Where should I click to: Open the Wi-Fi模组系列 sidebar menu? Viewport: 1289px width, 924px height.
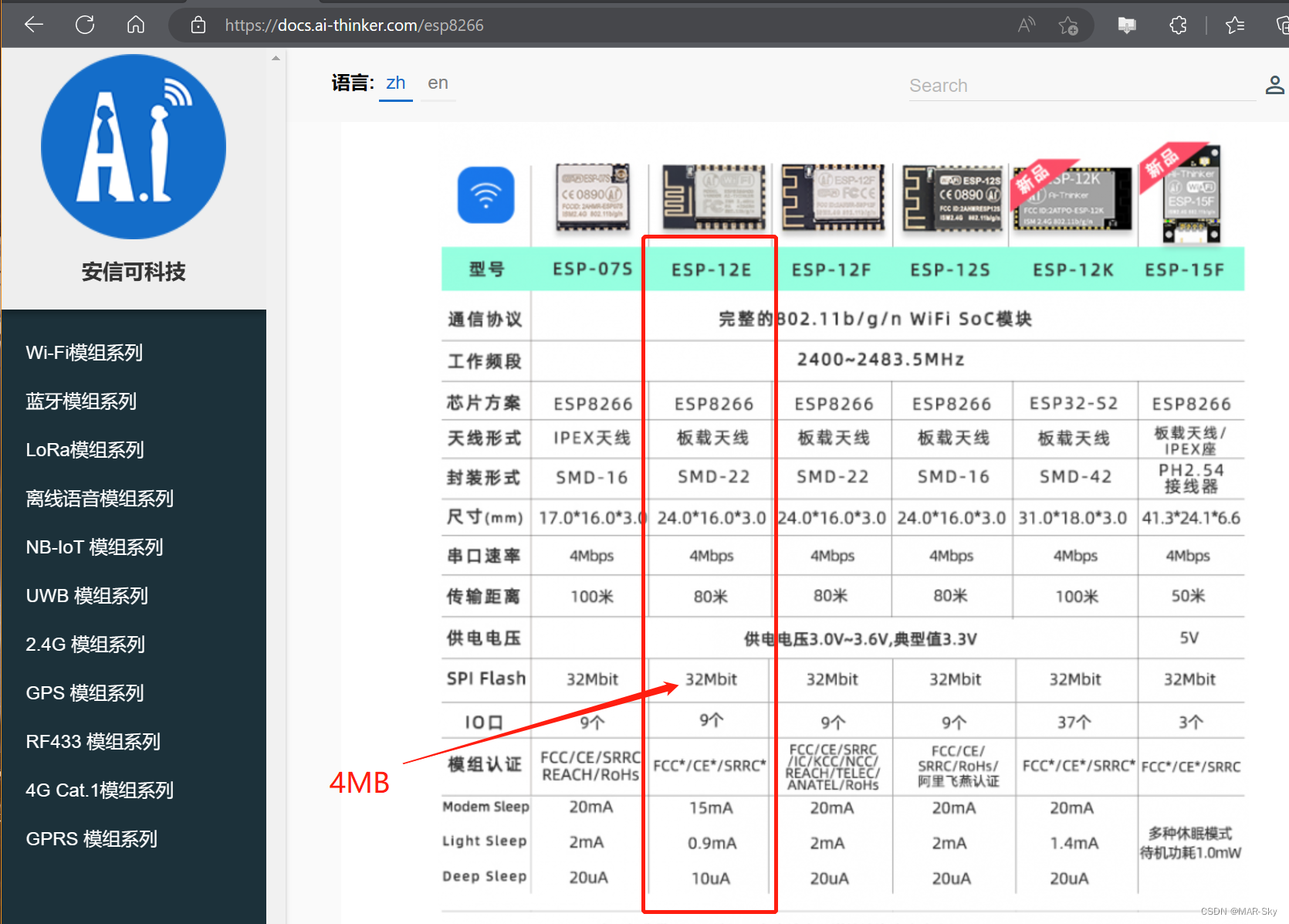click(x=85, y=353)
